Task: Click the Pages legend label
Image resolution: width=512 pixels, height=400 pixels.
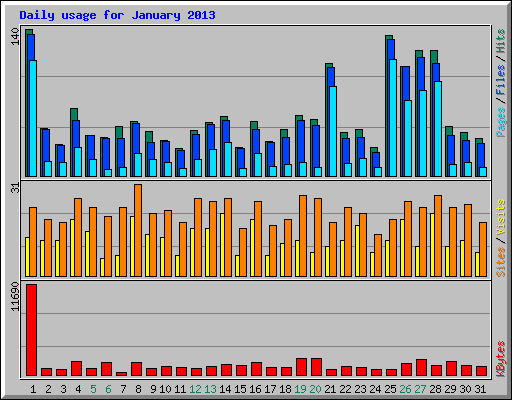Action: (501, 122)
